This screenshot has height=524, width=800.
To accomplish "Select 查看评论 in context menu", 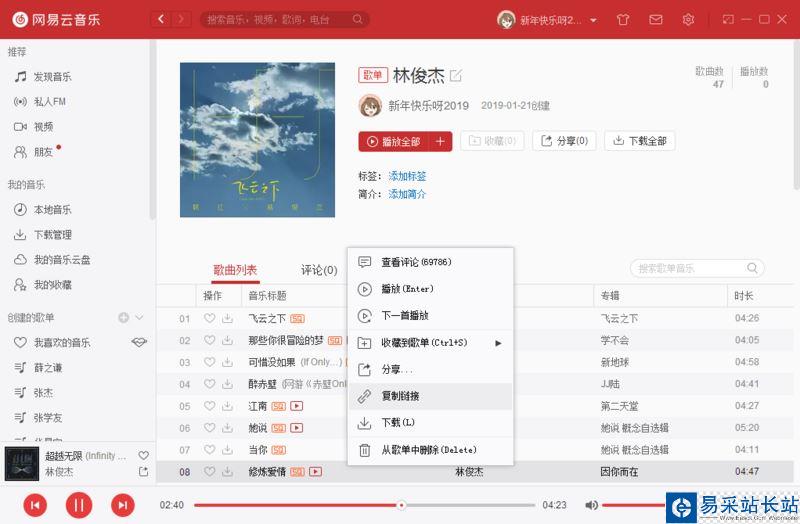I will point(430,262).
